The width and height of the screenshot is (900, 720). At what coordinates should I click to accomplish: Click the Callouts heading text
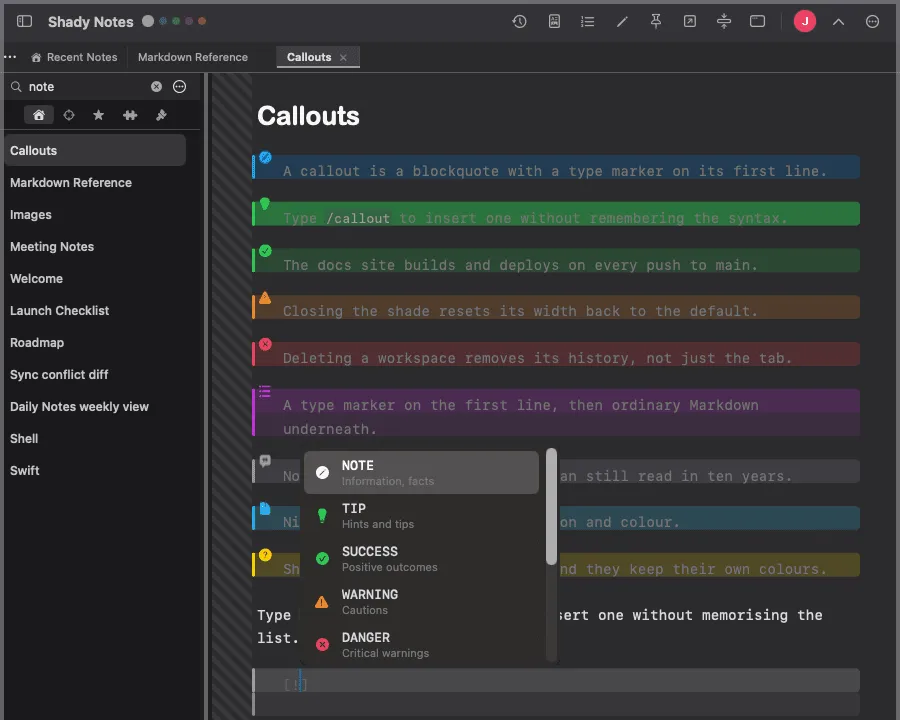[x=308, y=116]
